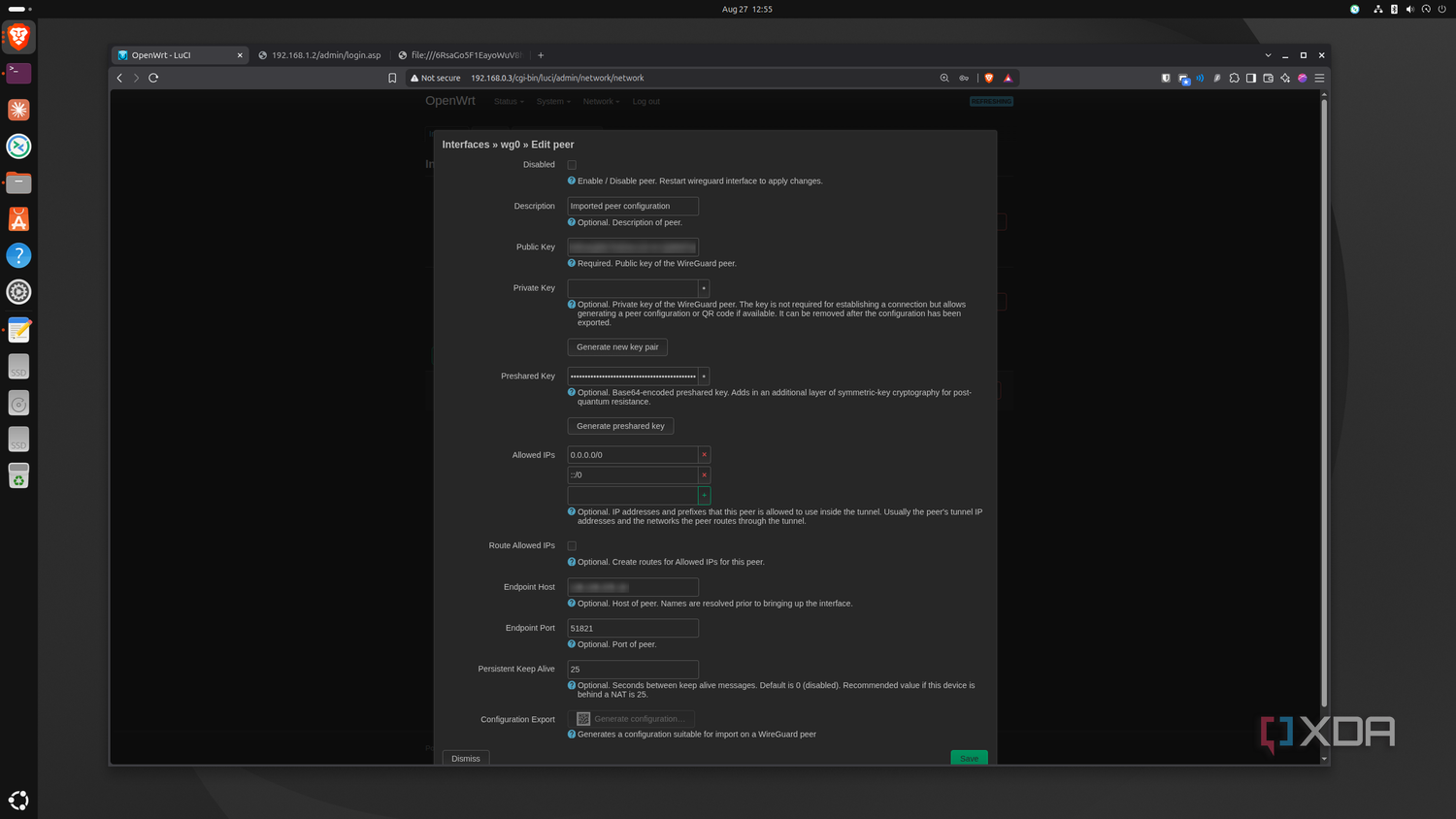The height and width of the screenshot is (819, 1456).
Task: Open a new browser tab
Action: (541, 55)
